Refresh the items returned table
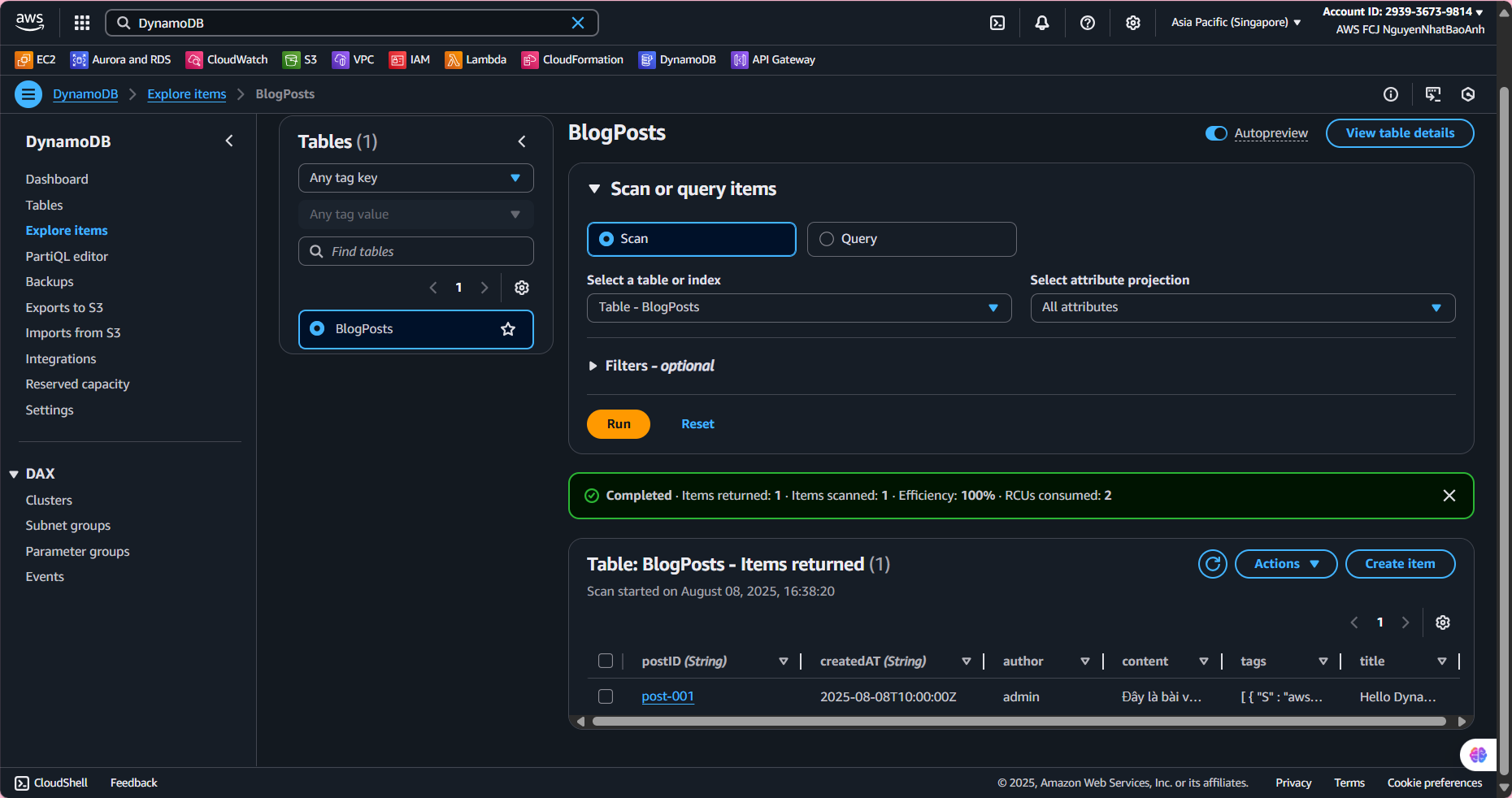Screen dimensions: 1512x798 1212,564
